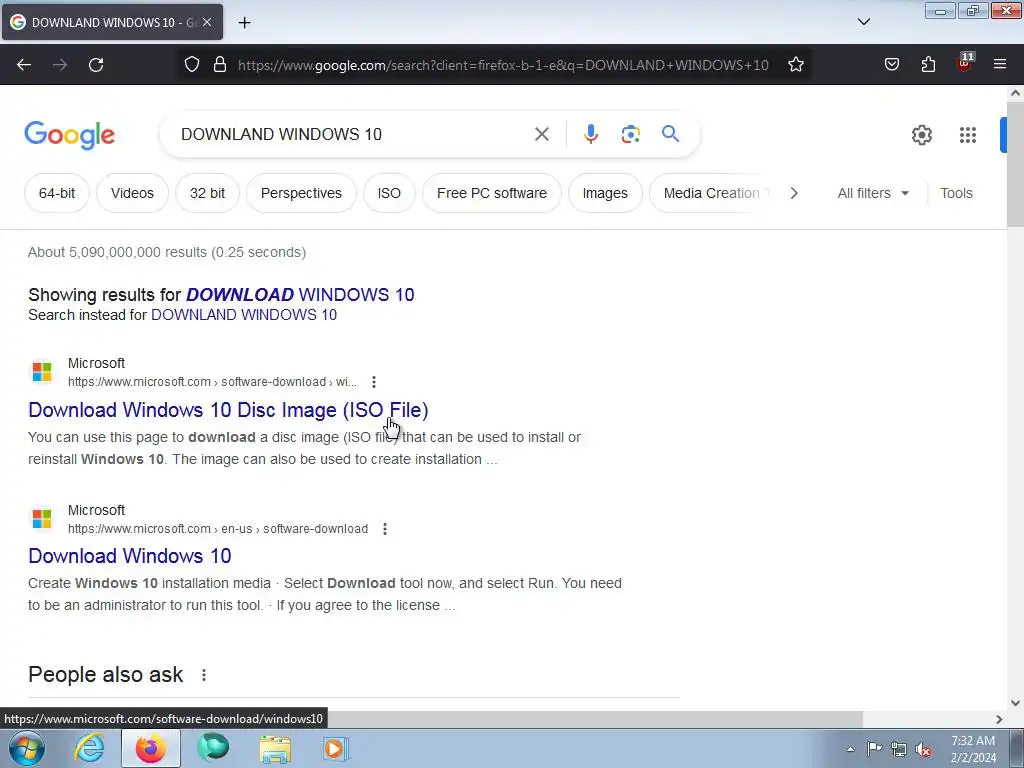This screenshot has height=768, width=1024.
Task: Click the address bar URL
Action: tap(503, 65)
